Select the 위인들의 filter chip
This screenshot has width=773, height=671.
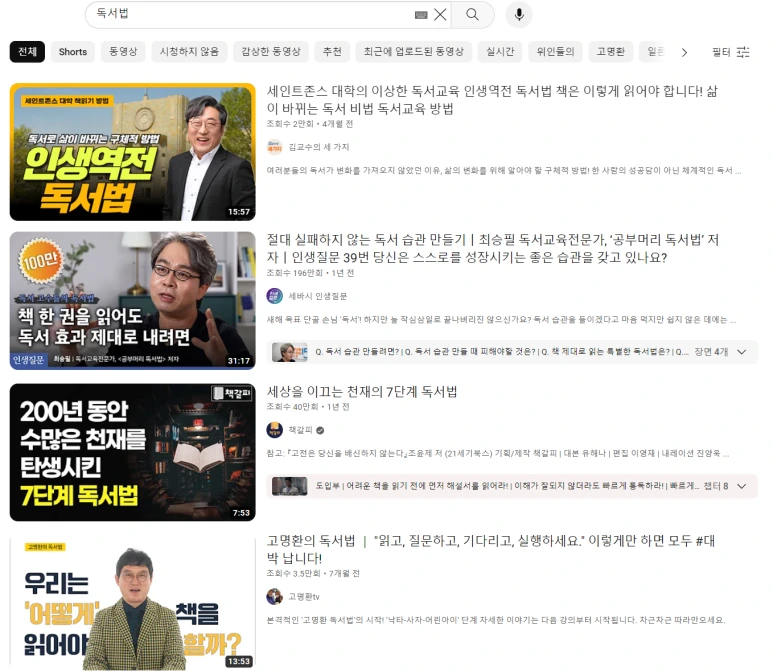tap(555, 52)
